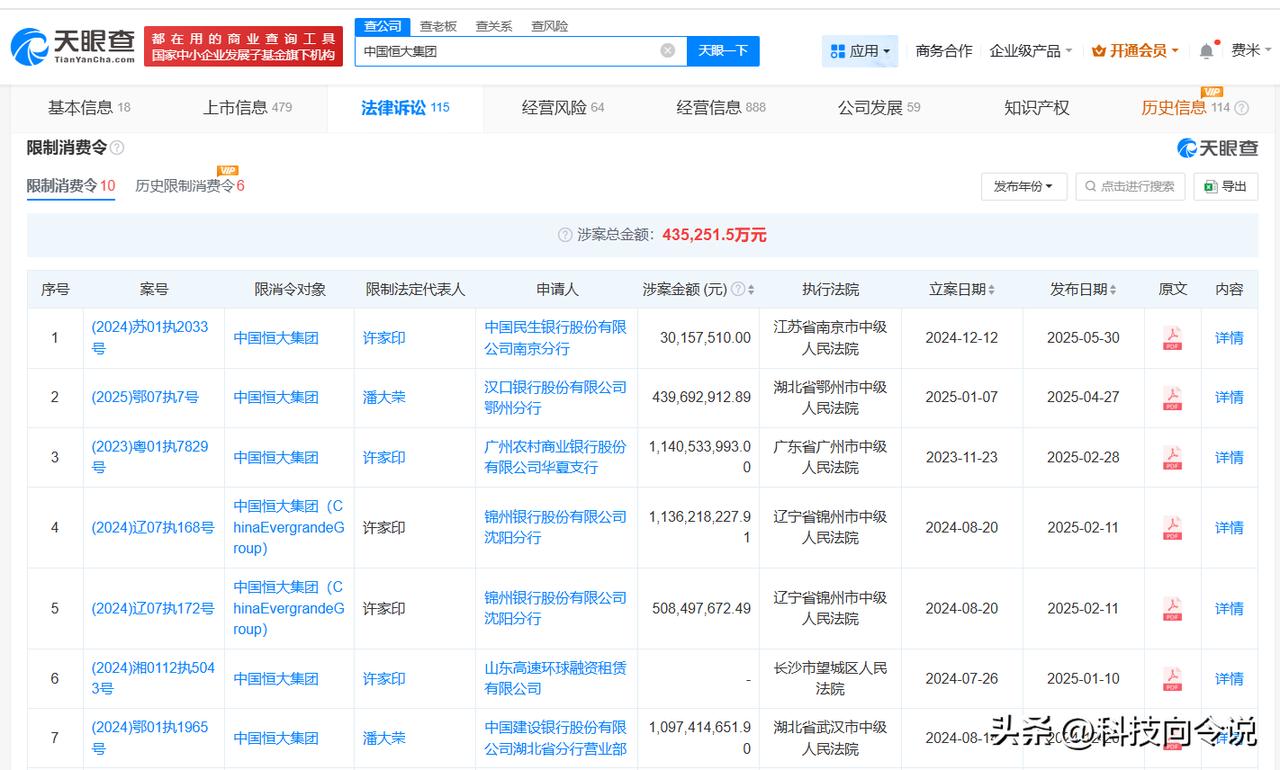Select the 历史限制消费令 6 sub-tab
1280x770 pixels.
point(190,186)
